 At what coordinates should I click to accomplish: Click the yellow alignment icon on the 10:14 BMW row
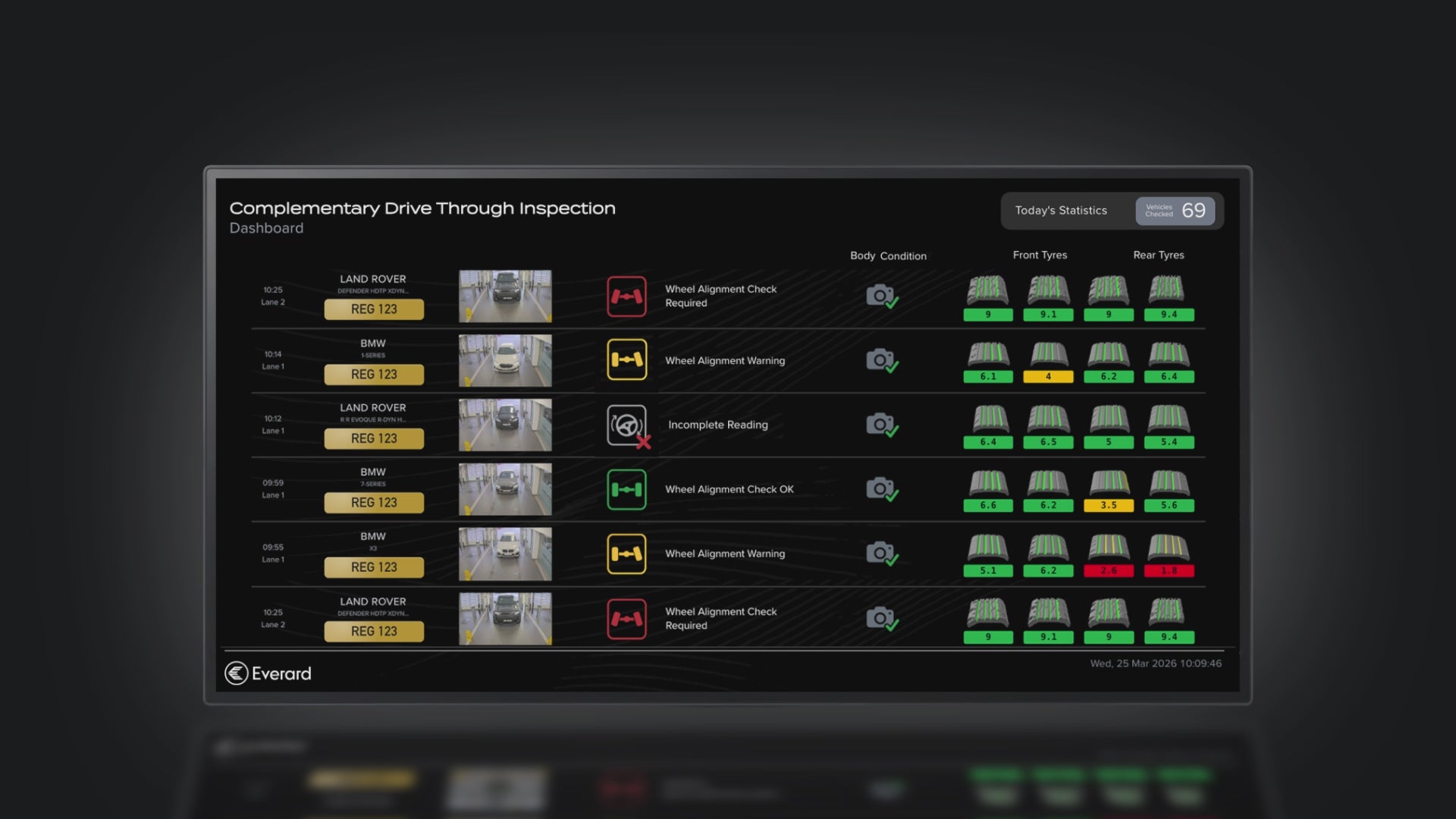(x=626, y=359)
